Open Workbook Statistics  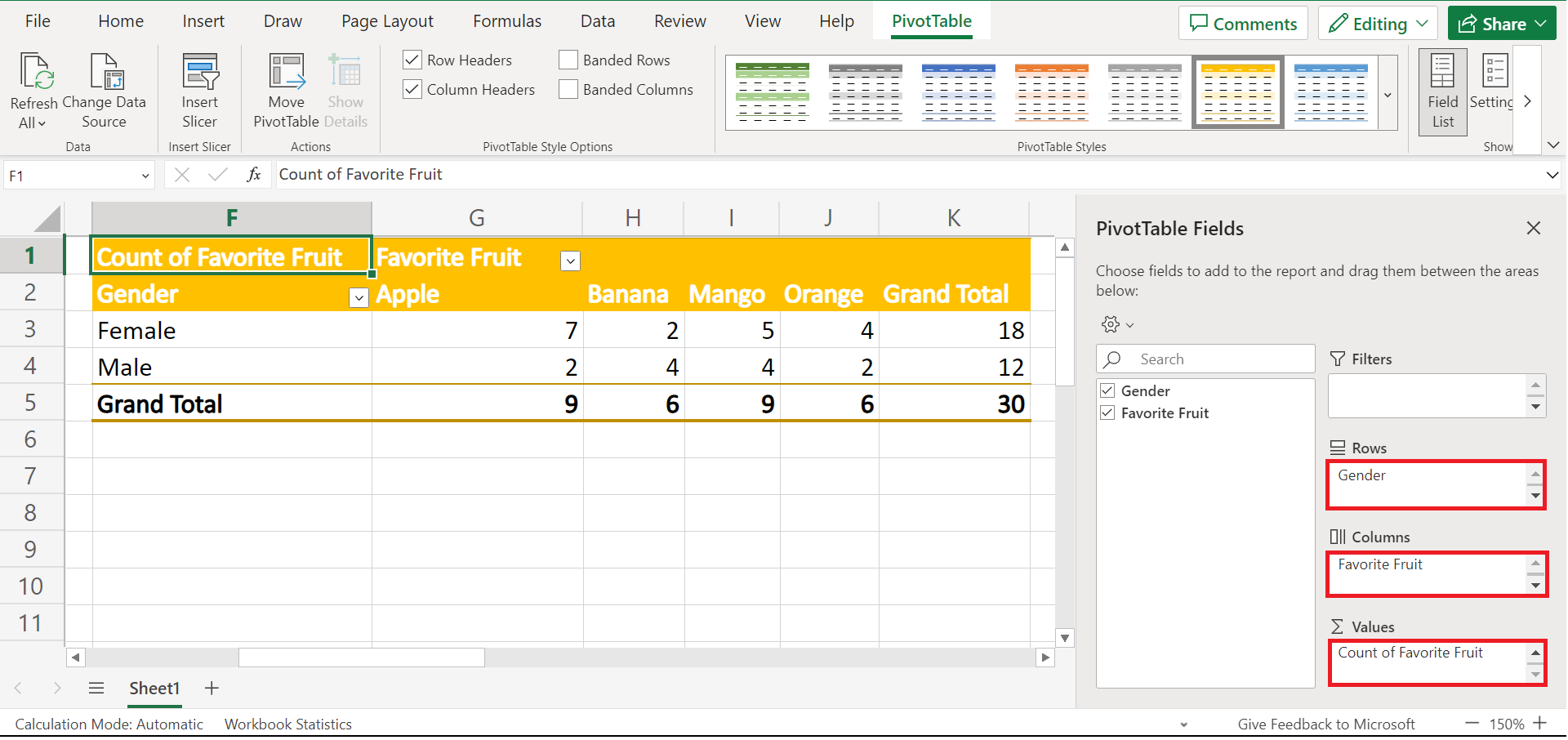click(287, 724)
